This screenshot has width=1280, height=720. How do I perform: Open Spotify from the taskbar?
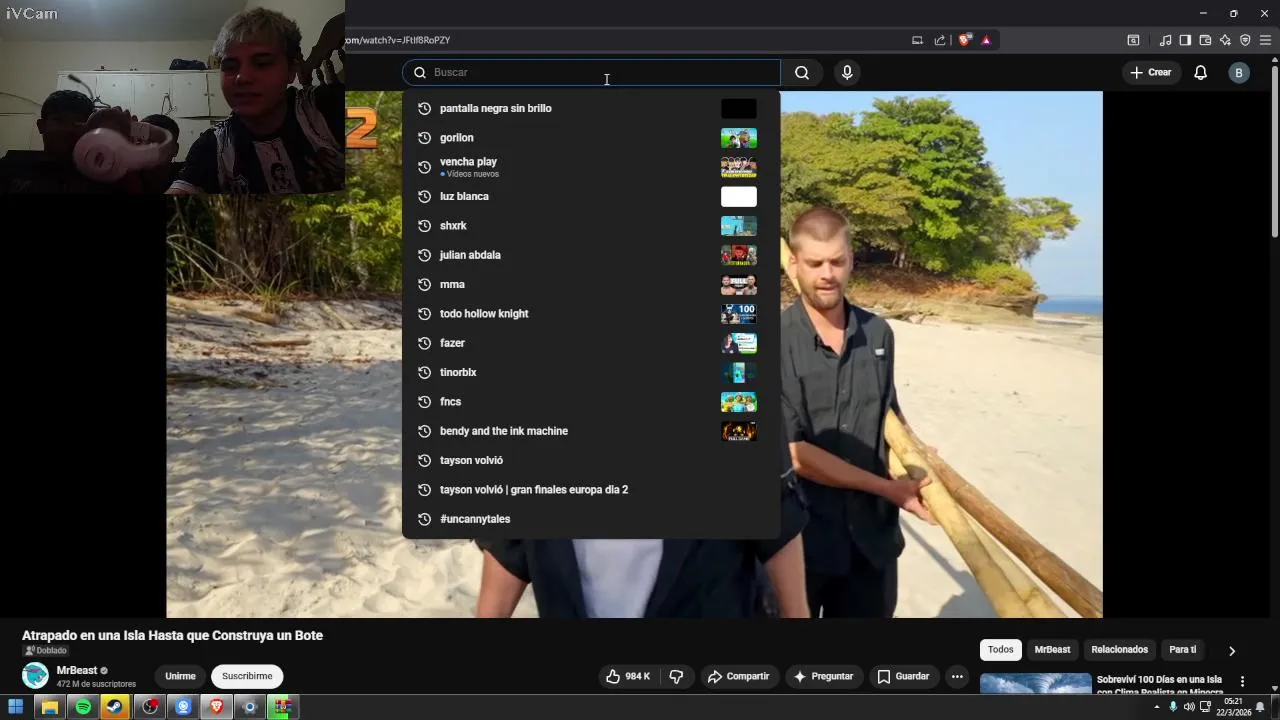pos(83,707)
